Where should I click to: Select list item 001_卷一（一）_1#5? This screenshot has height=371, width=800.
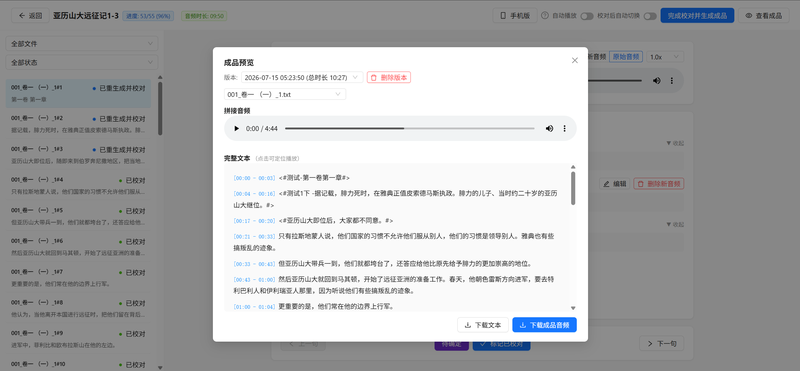(78, 216)
